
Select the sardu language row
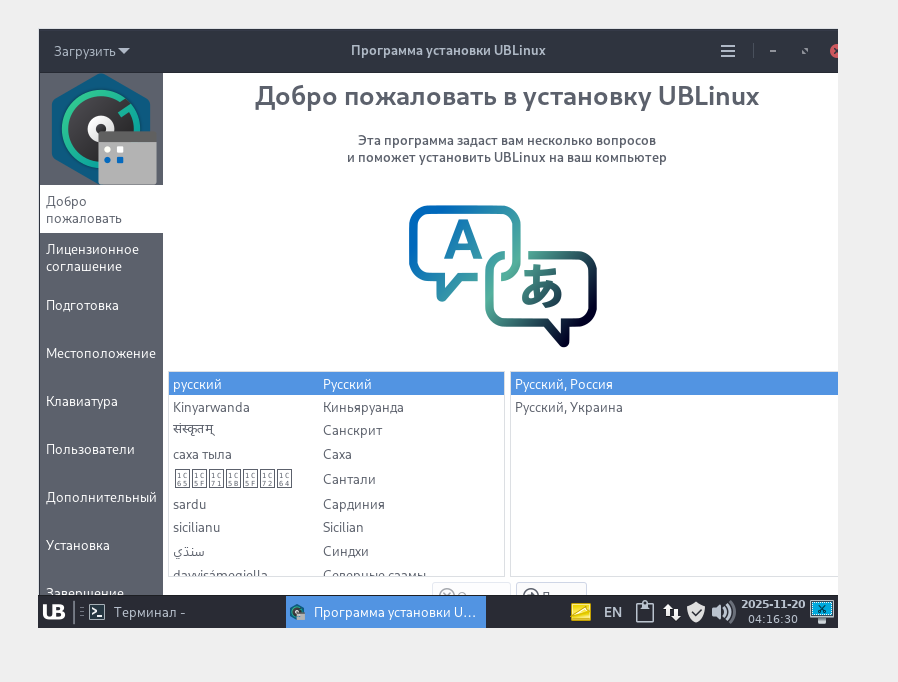[336, 504]
